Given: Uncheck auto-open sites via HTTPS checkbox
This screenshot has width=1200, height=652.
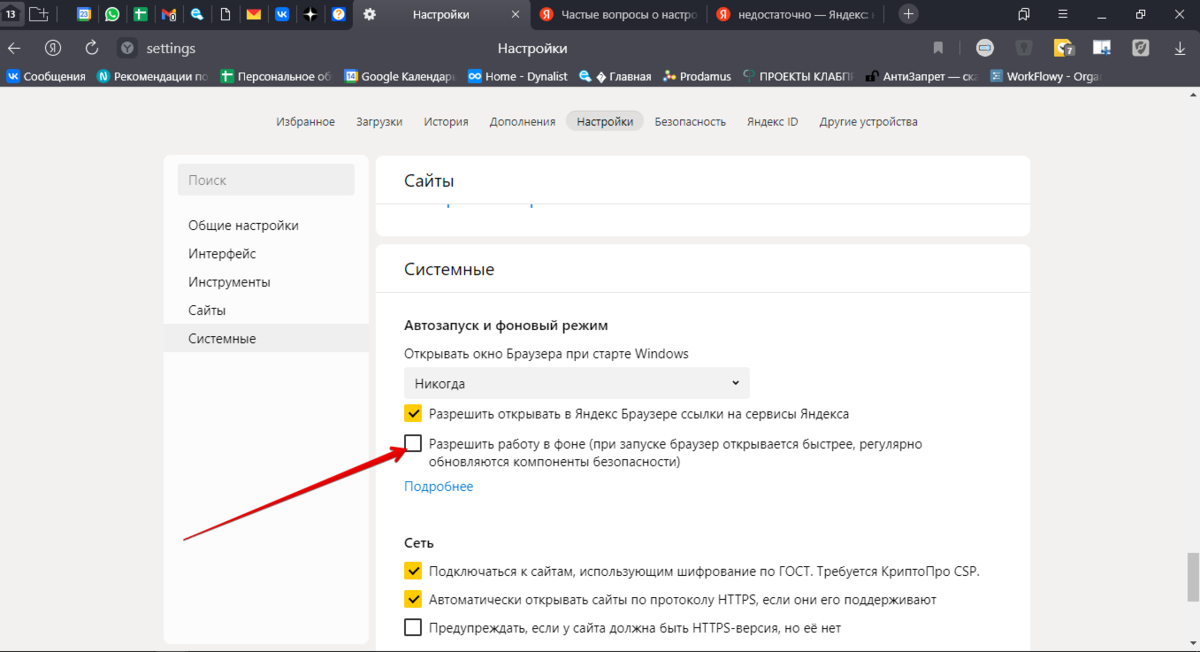Looking at the screenshot, I should tap(413, 599).
